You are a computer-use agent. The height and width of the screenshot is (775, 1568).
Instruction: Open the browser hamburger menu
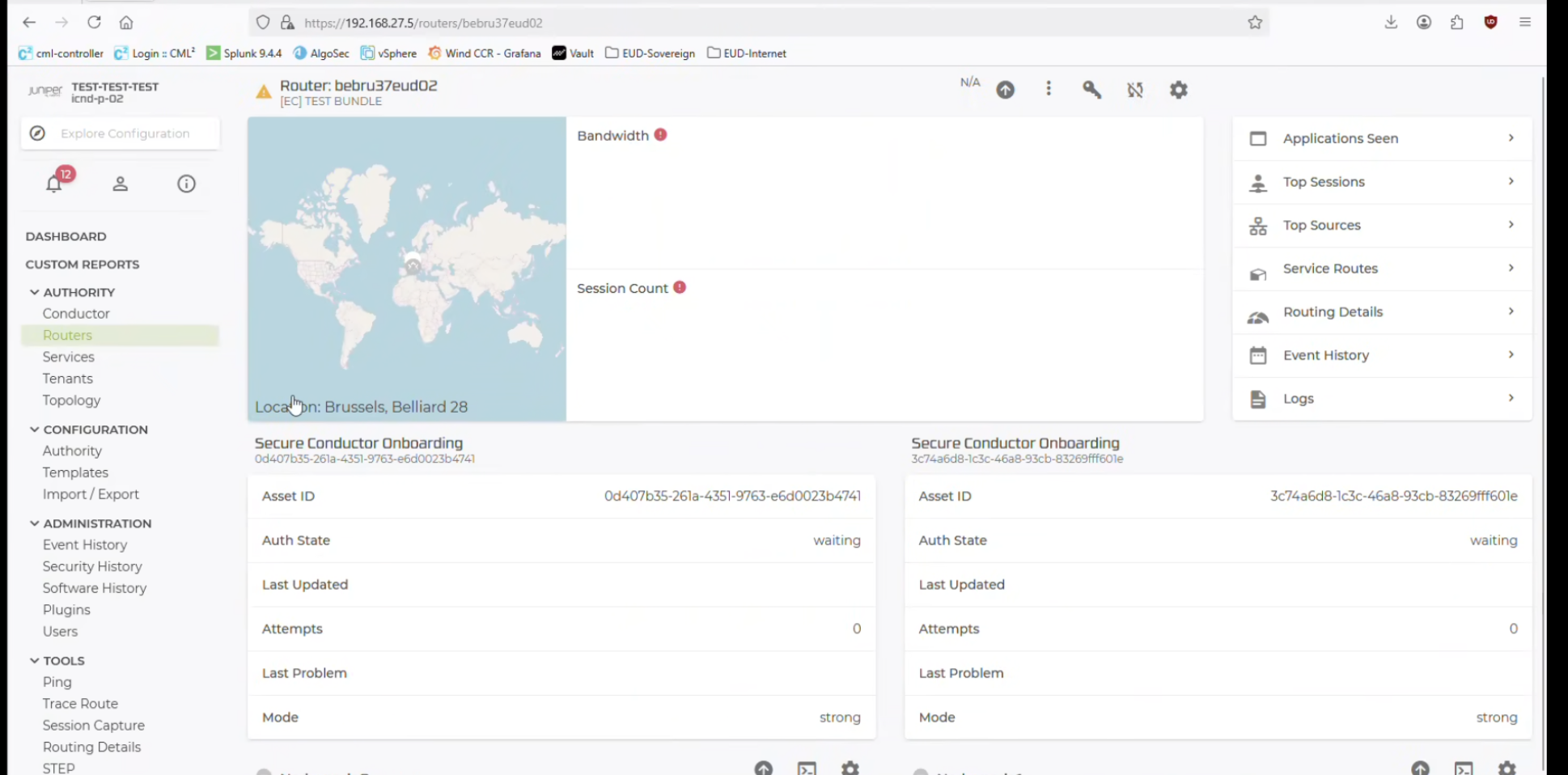(x=1525, y=23)
